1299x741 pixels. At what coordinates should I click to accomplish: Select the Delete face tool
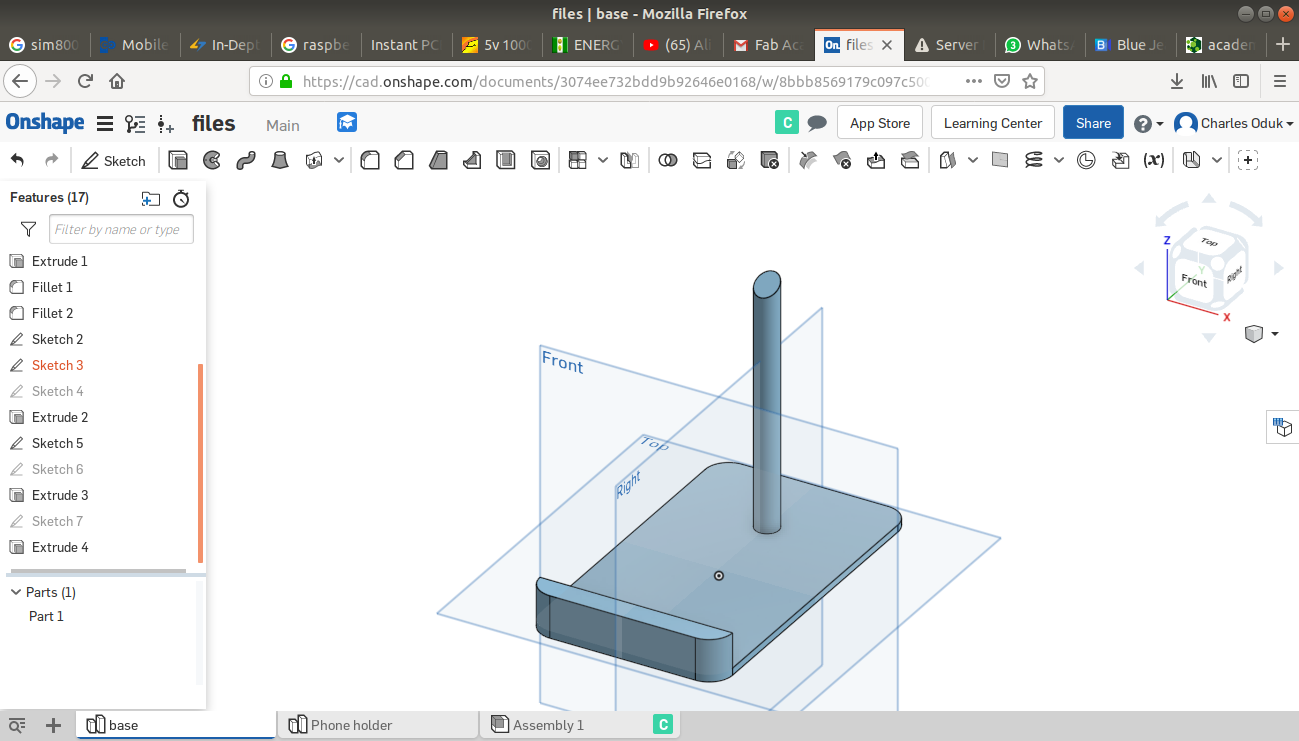point(842,160)
